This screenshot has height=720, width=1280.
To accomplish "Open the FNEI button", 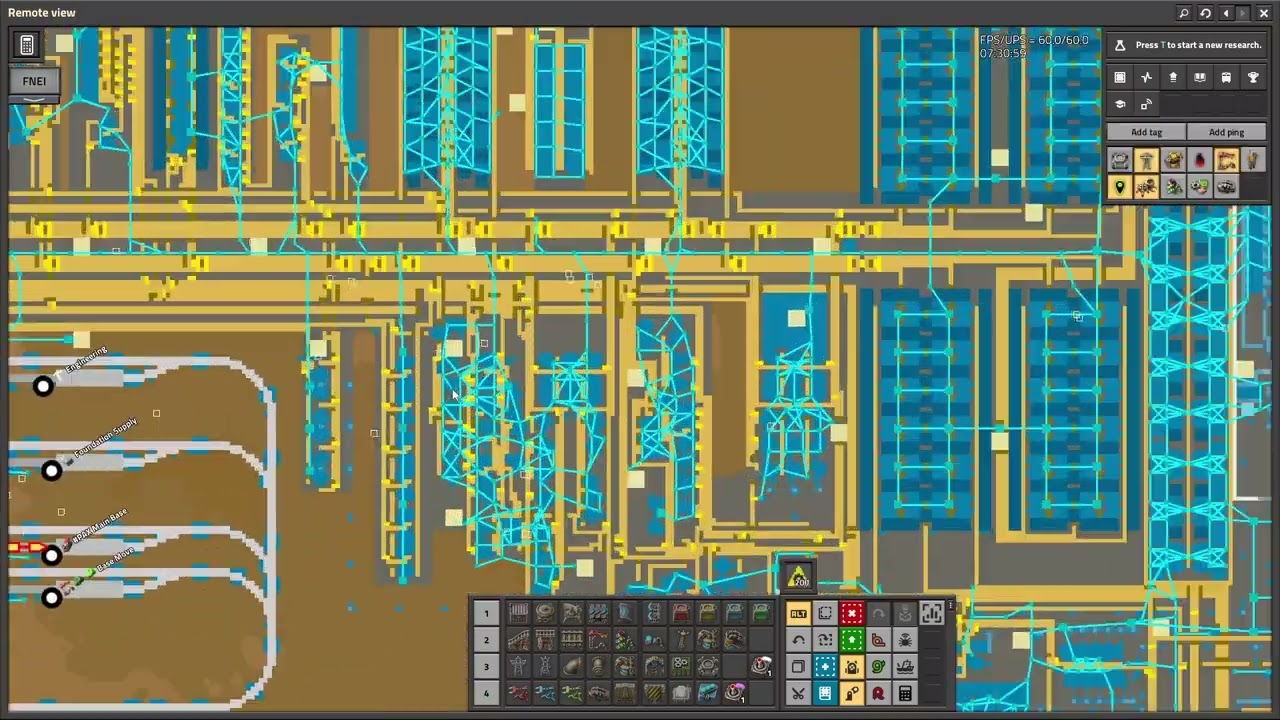I will (x=34, y=81).
